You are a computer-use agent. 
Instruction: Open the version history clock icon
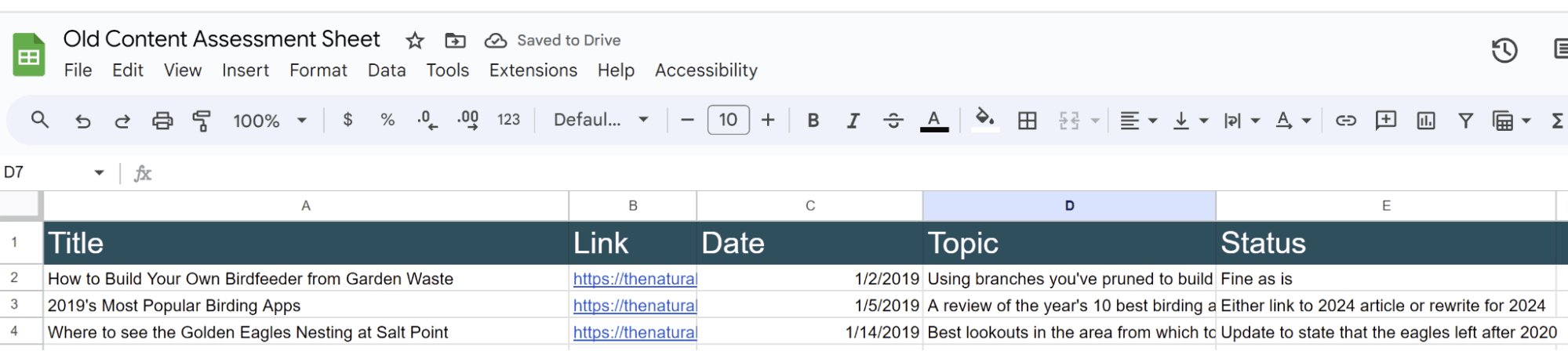1504,51
